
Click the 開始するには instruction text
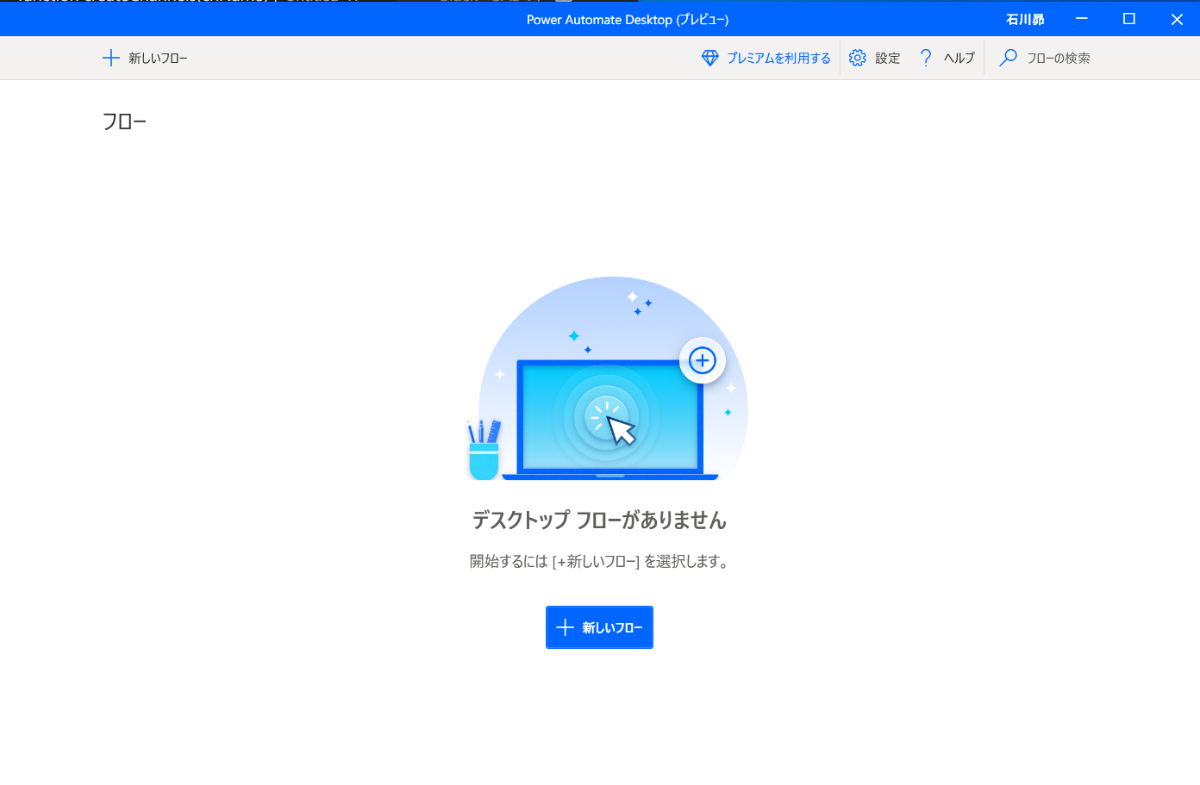click(x=599, y=561)
